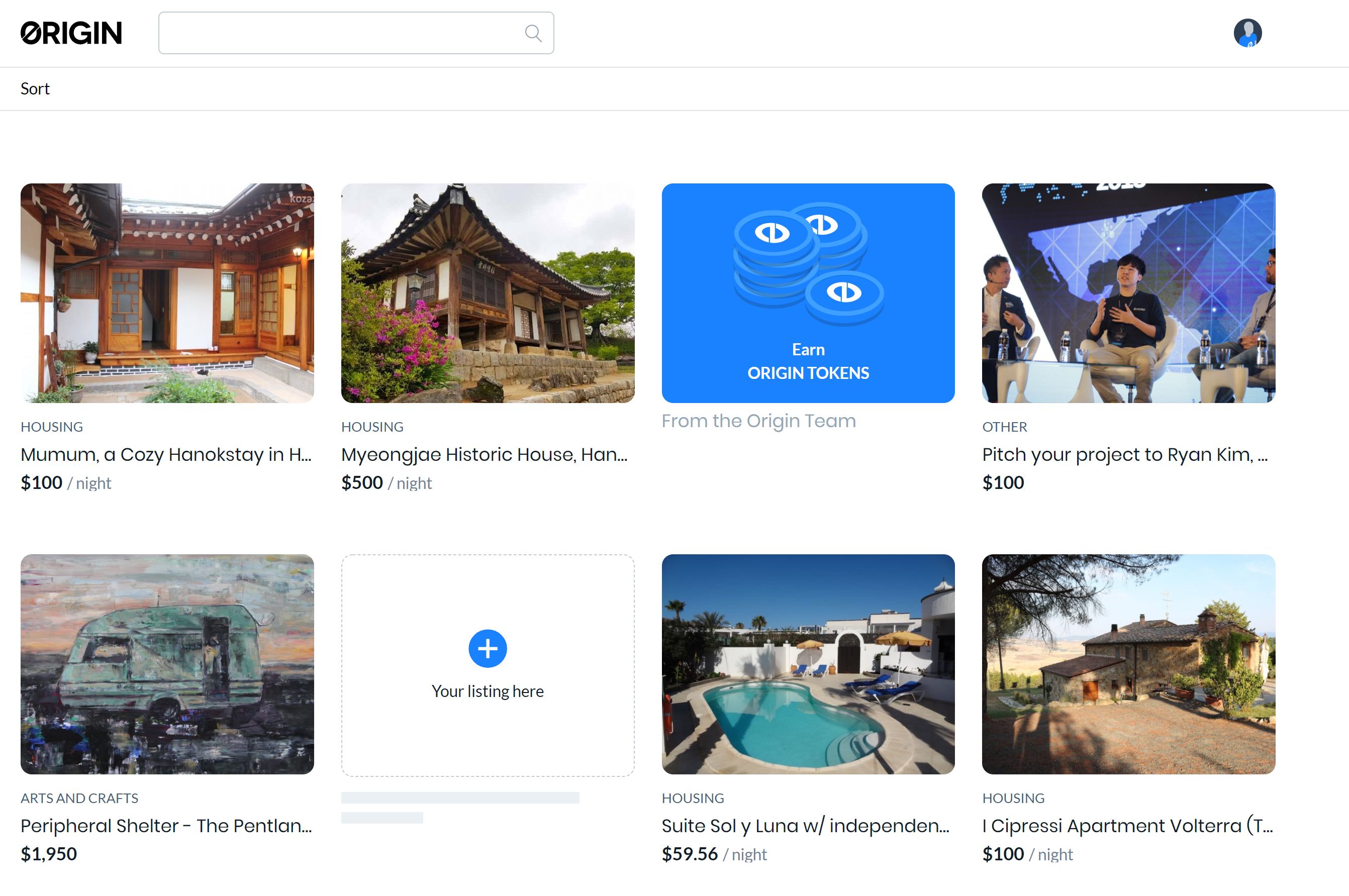Click the 'Your listing here' placeholder

pyautogui.click(x=488, y=690)
